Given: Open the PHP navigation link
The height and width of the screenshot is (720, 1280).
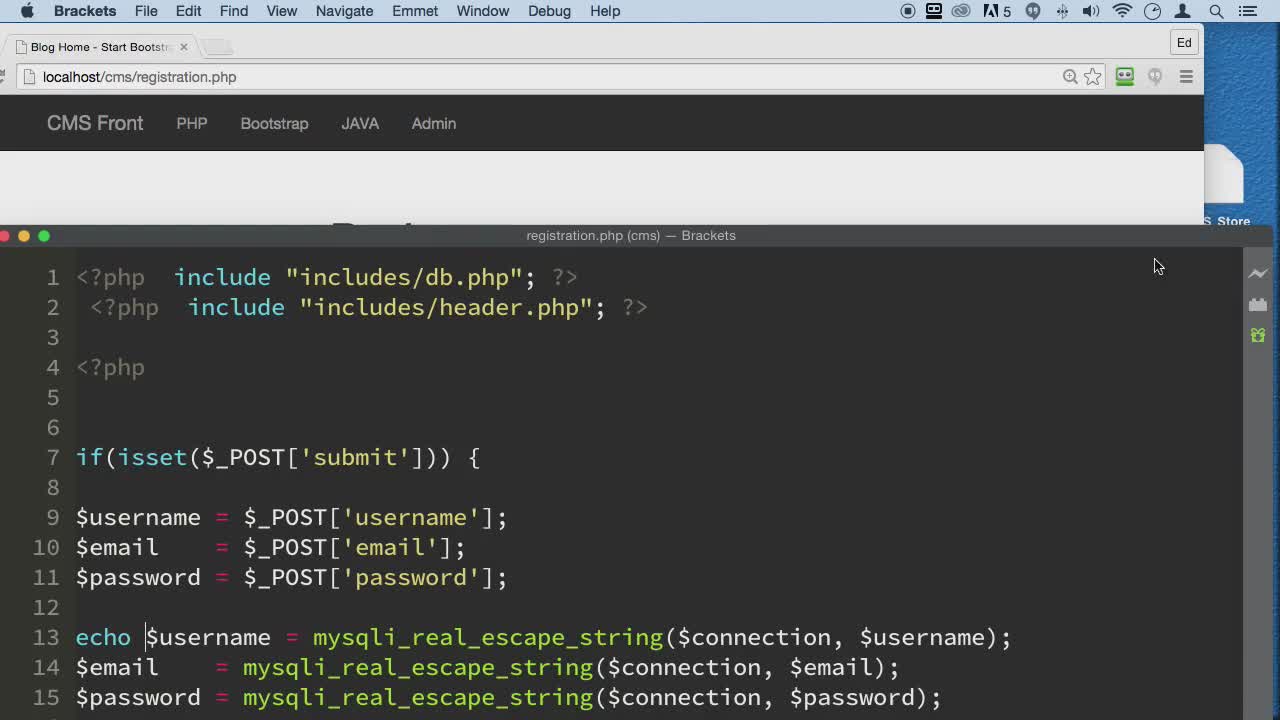Looking at the screenshot, I should tap(192, 123).
